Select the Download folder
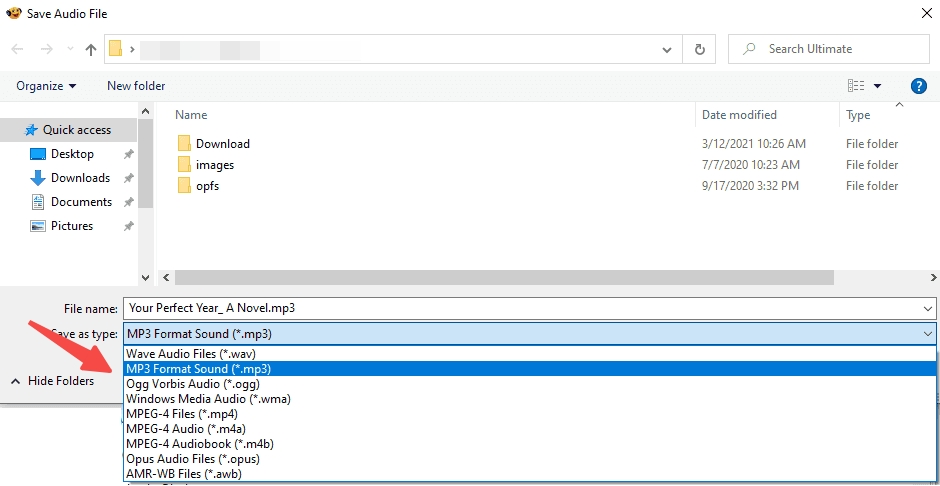 pos(222,144)
